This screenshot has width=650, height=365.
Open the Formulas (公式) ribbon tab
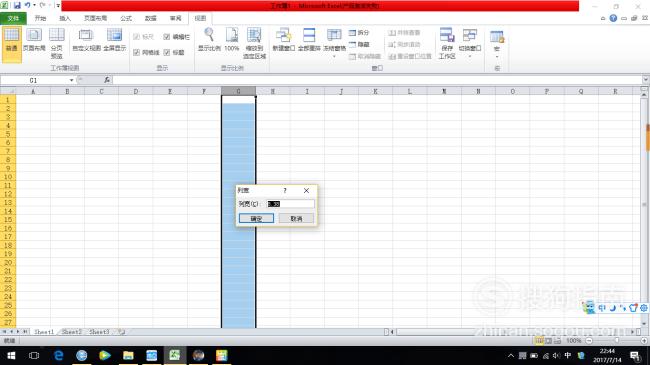126,18
